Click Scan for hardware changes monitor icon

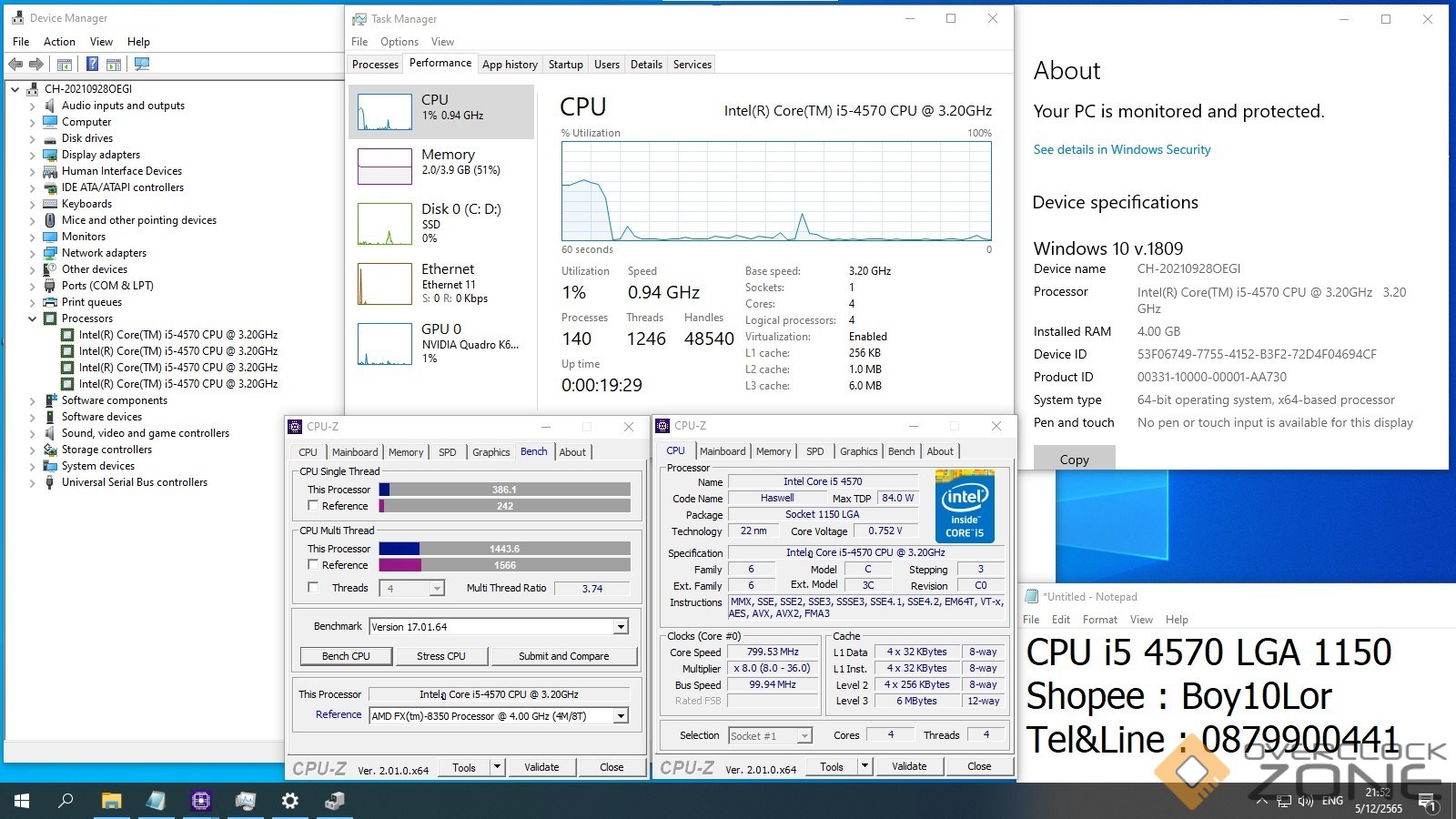click(141, 65)
